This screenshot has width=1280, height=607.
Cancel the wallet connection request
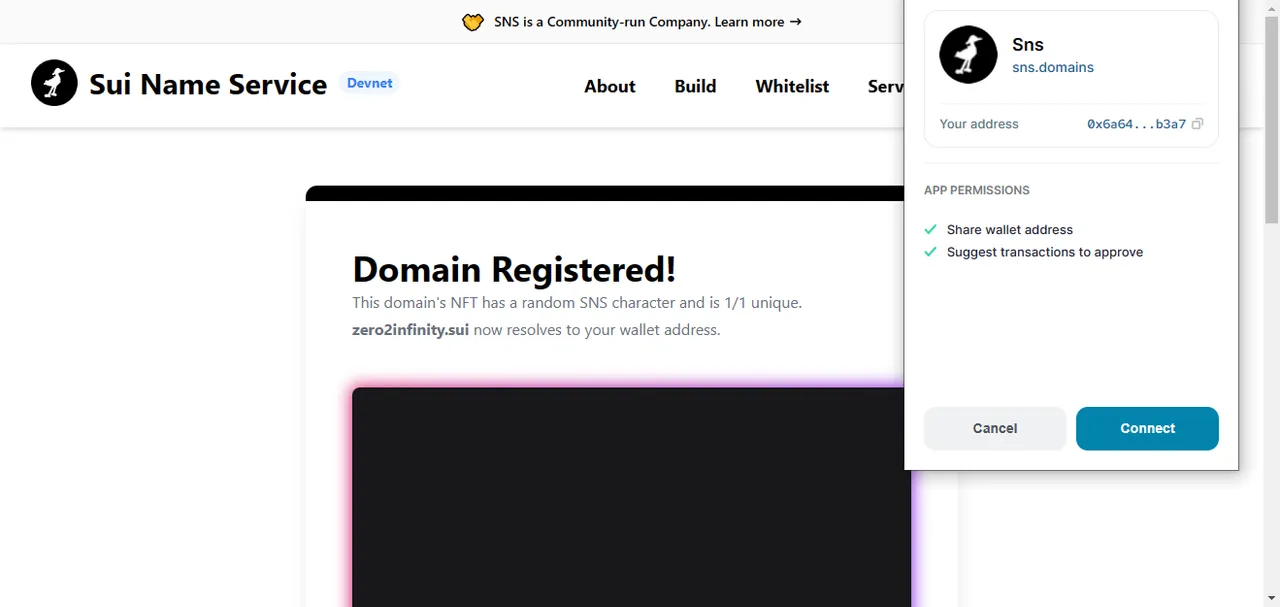(x=995, y=428)
